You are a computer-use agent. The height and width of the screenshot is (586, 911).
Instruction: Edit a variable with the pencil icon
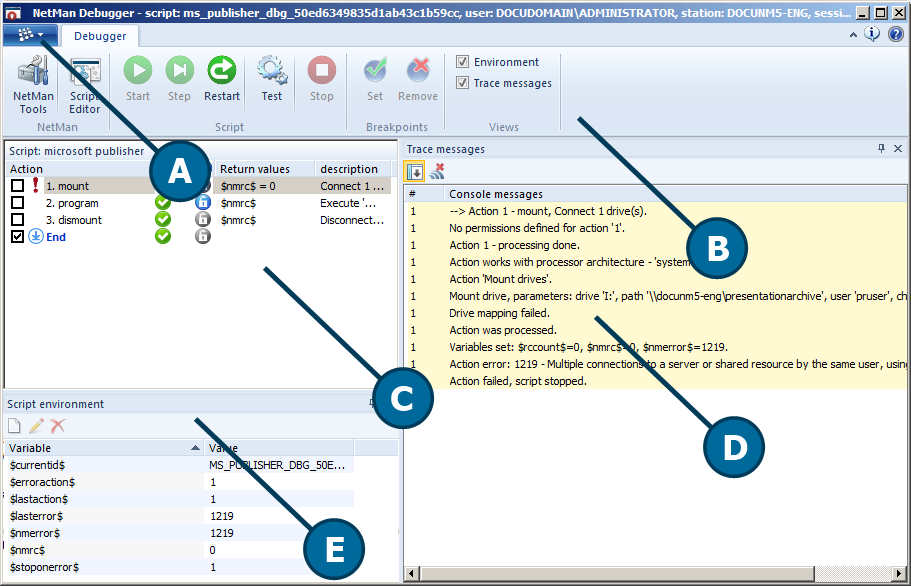pos(37,425)
